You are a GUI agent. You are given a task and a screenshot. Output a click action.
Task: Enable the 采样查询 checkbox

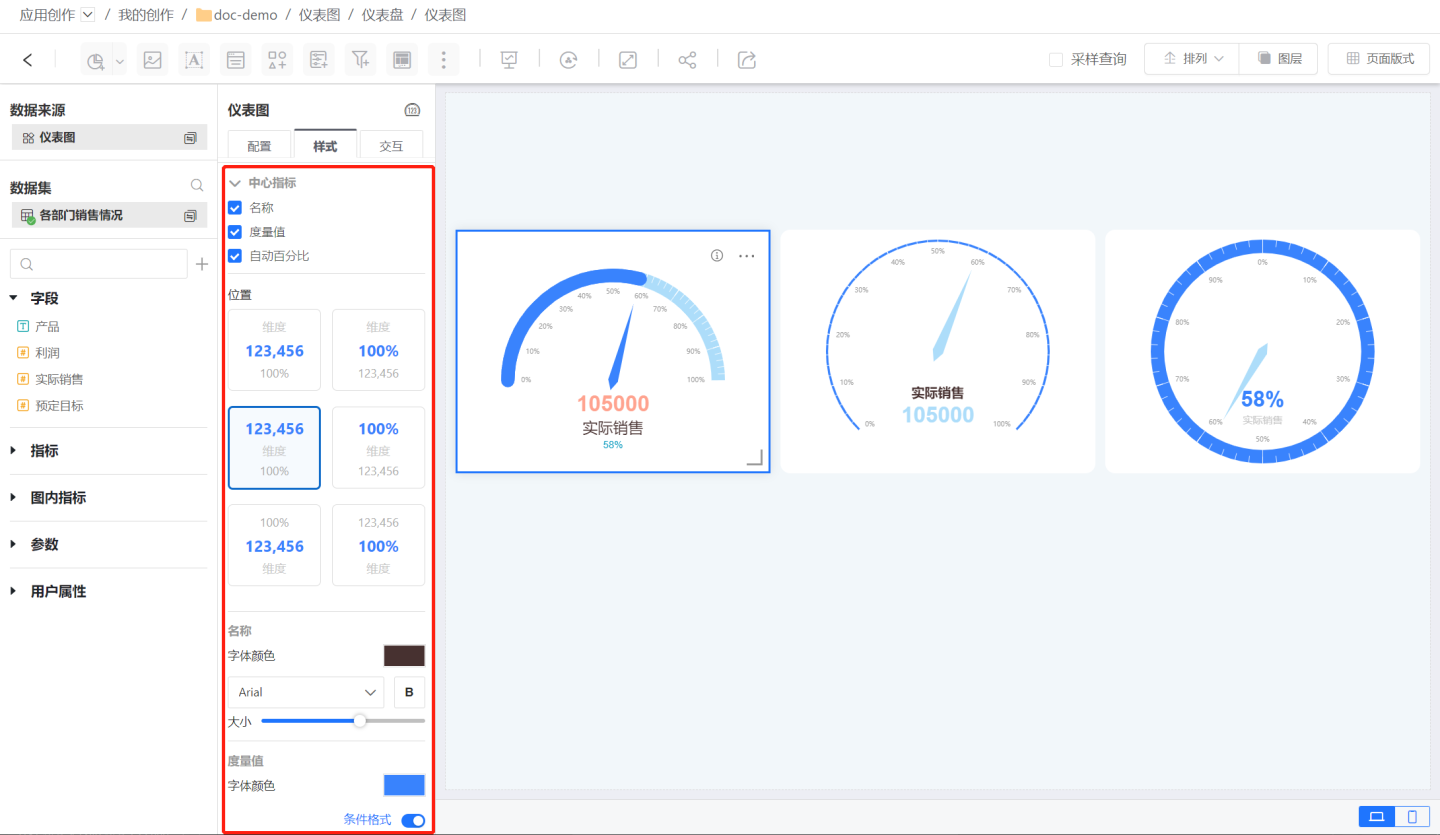pos(1056,60)
